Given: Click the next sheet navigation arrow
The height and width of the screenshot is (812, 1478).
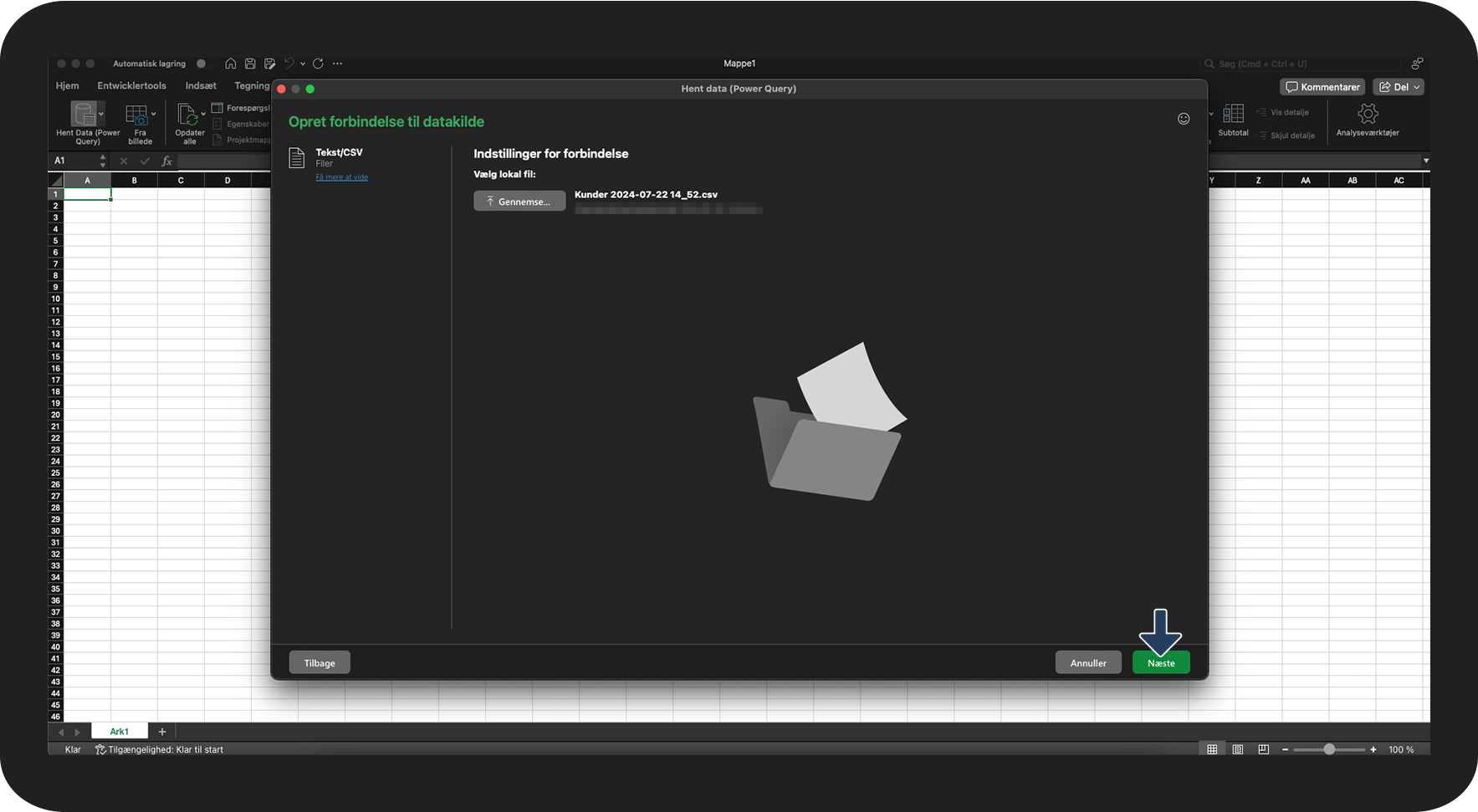Looking at the screenshot, I should [x=77, y=733].
